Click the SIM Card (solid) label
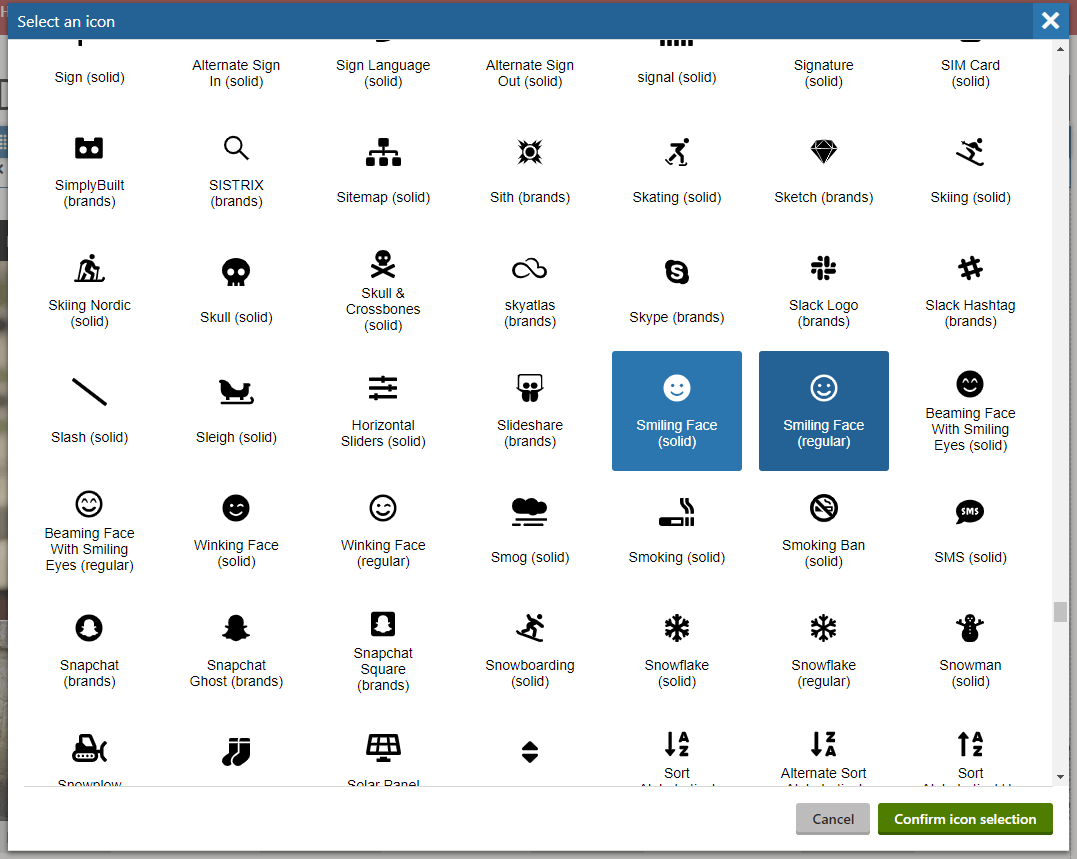Screen dimensions: 1077x859 pos(971,73)
